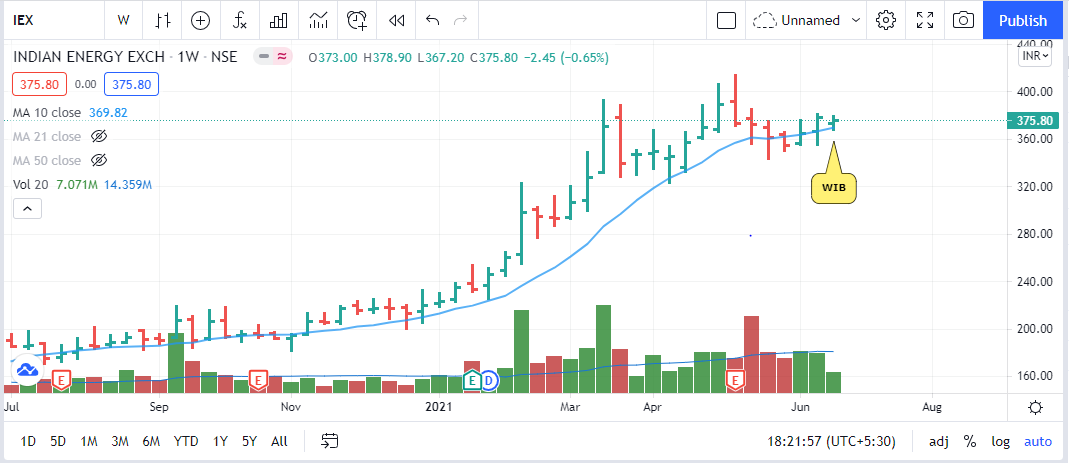Image resolution: width=1069 pixels, height=463 pixels.
Task: Click the earnings E marker near November
Action: pos(258,380)
